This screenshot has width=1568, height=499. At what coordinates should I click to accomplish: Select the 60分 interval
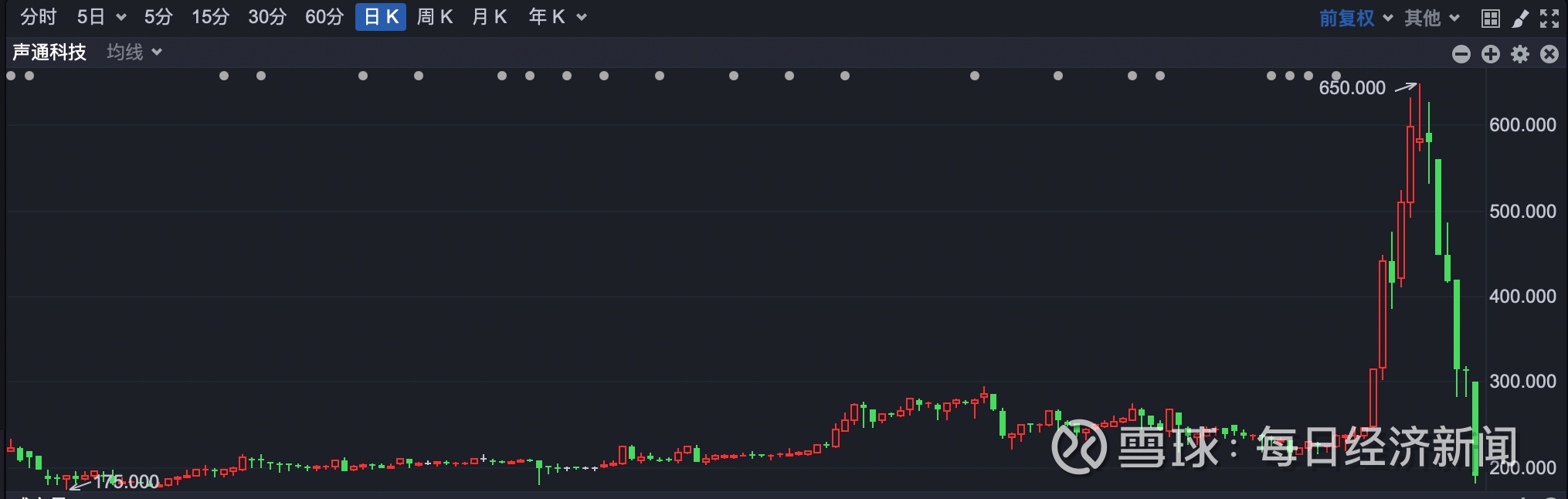pos(324,17)
